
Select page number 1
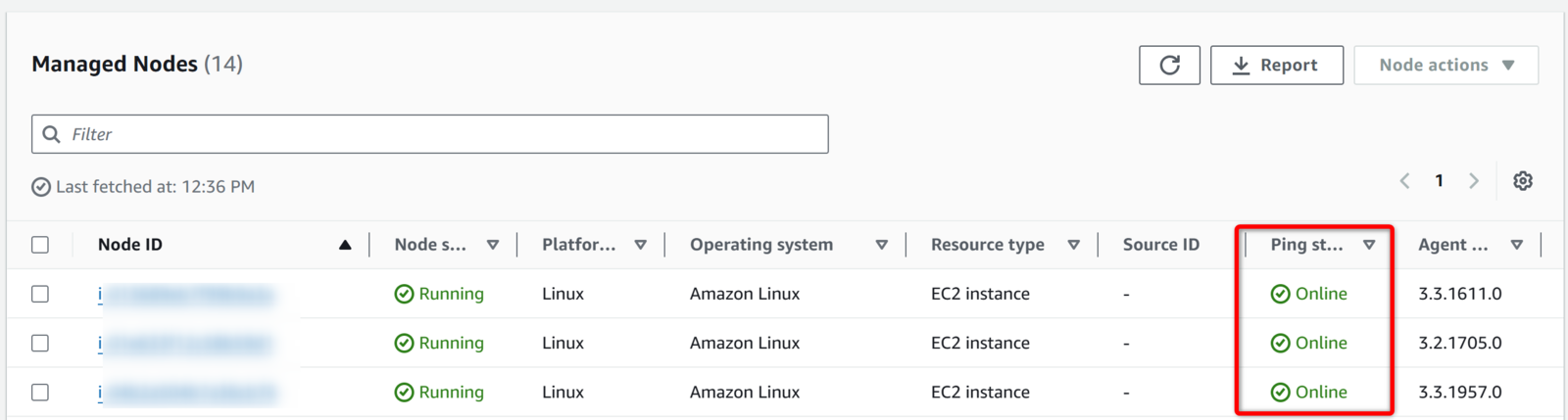1439,181
